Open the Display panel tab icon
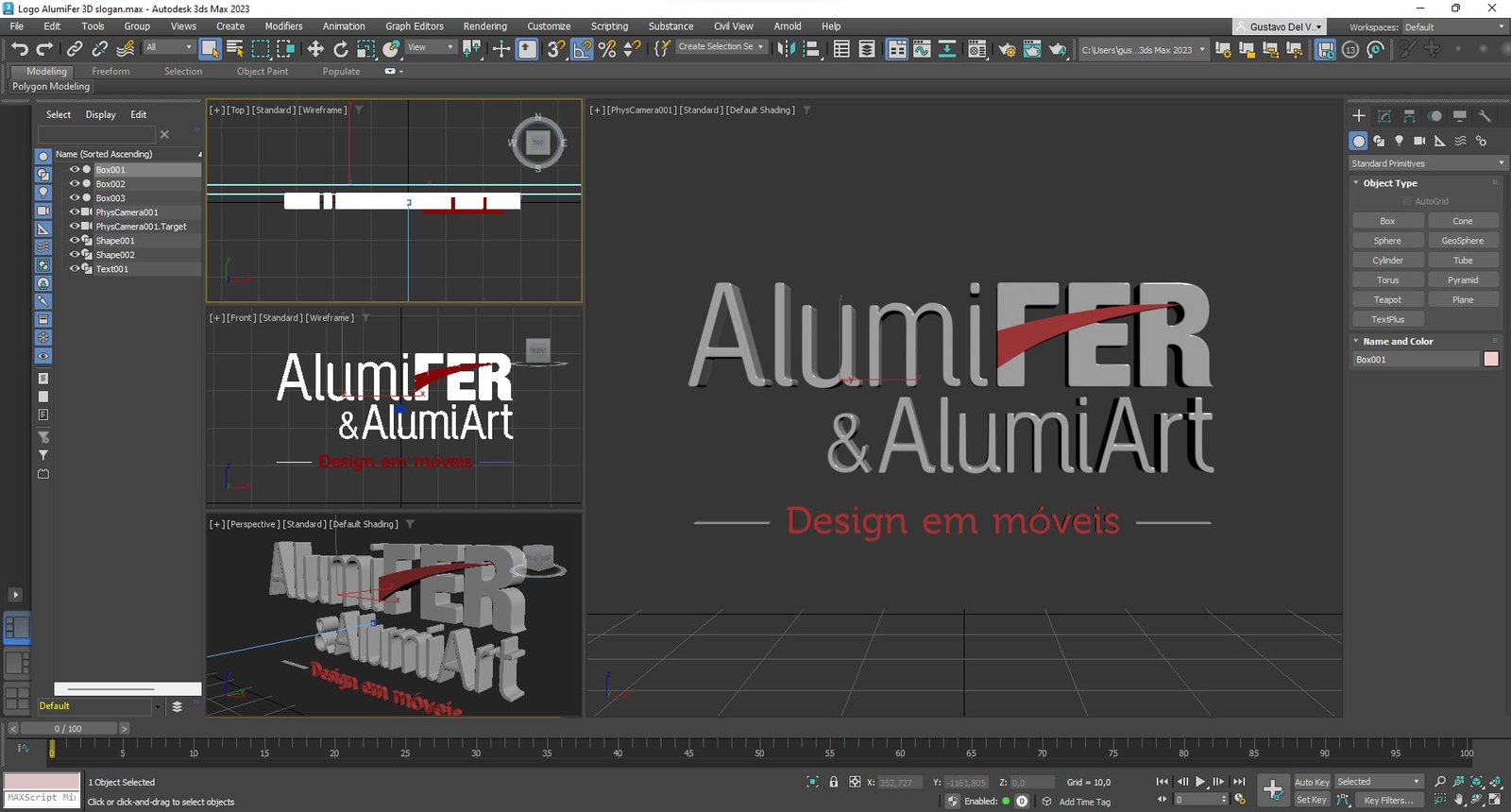This screenshot has width=1511, height=812. point(1460,115)
